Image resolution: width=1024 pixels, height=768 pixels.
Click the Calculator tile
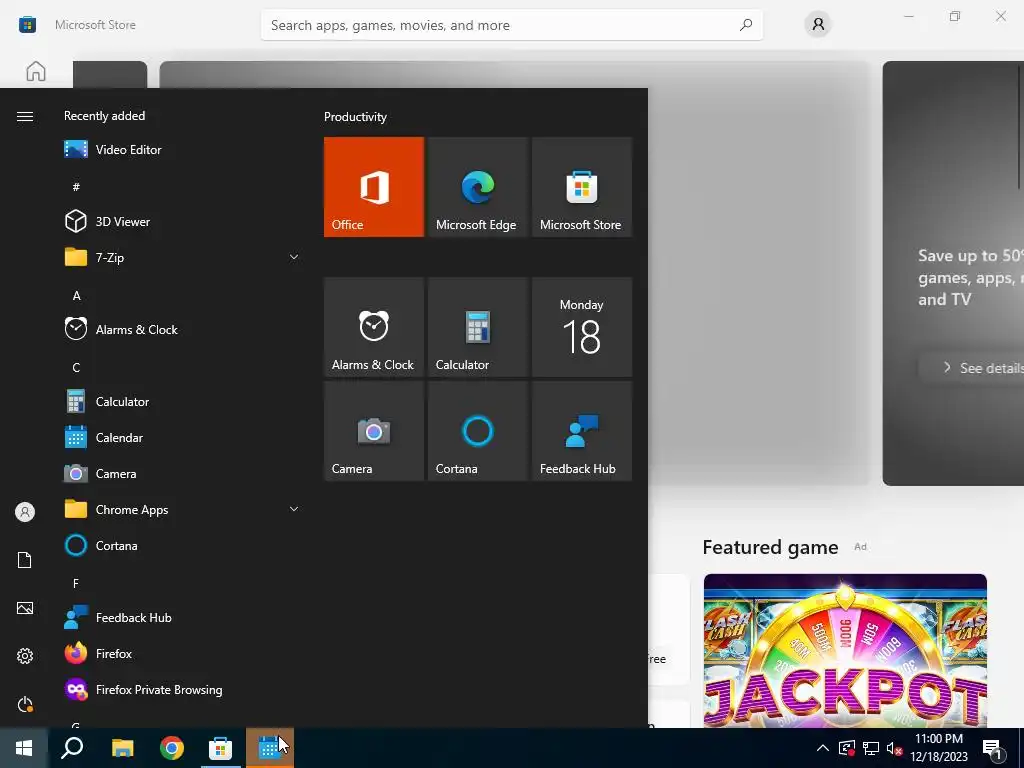coord(477,327)
